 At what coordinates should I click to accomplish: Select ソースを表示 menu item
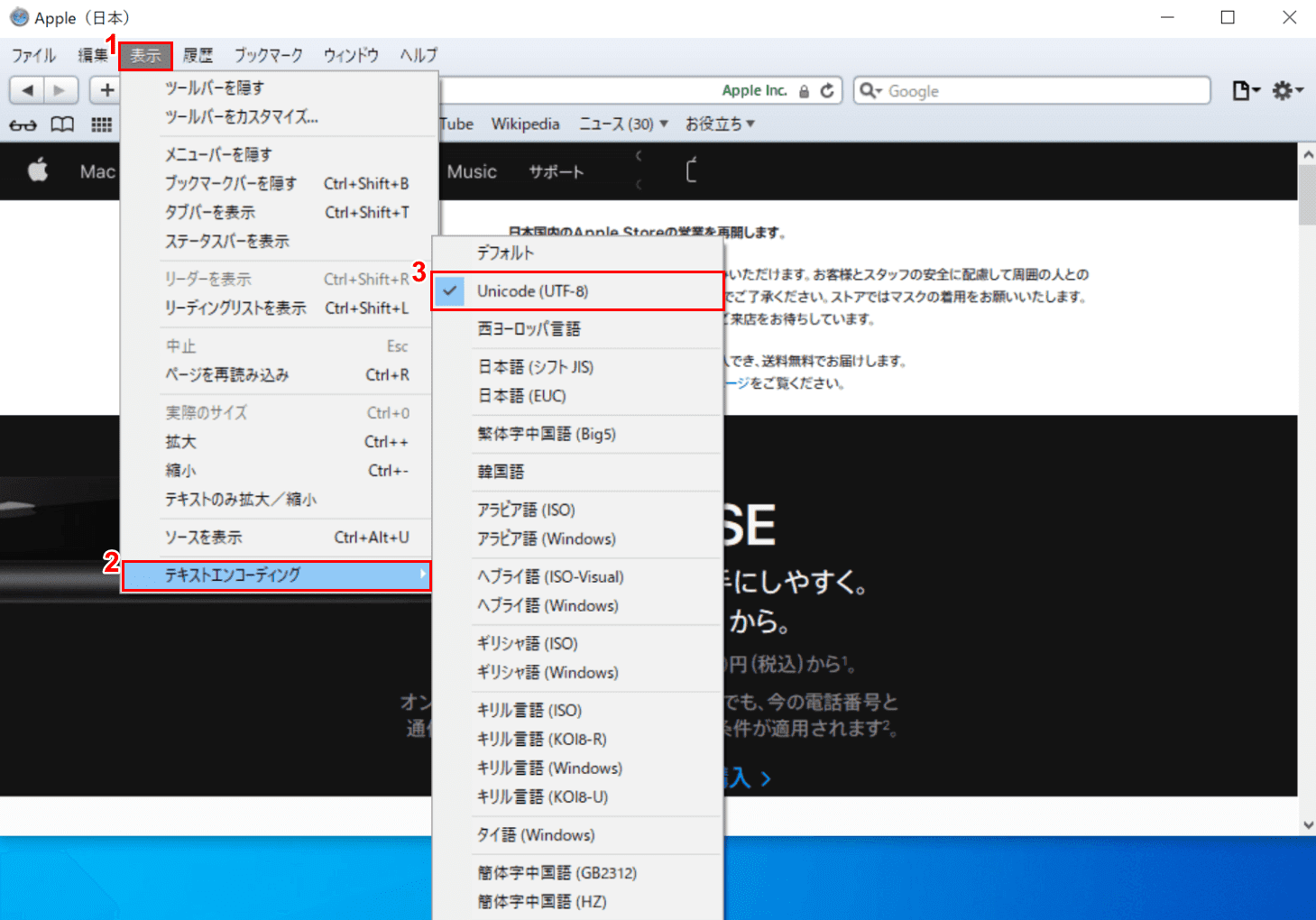(277, 537)
